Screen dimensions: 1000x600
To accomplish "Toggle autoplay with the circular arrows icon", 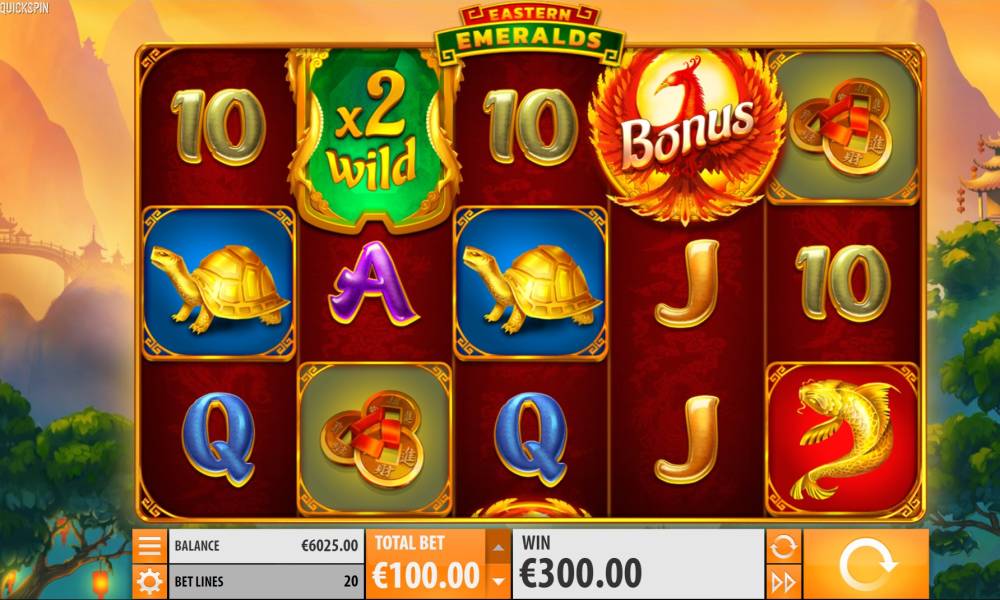I will pyautogui.click(x=783, y=546).
